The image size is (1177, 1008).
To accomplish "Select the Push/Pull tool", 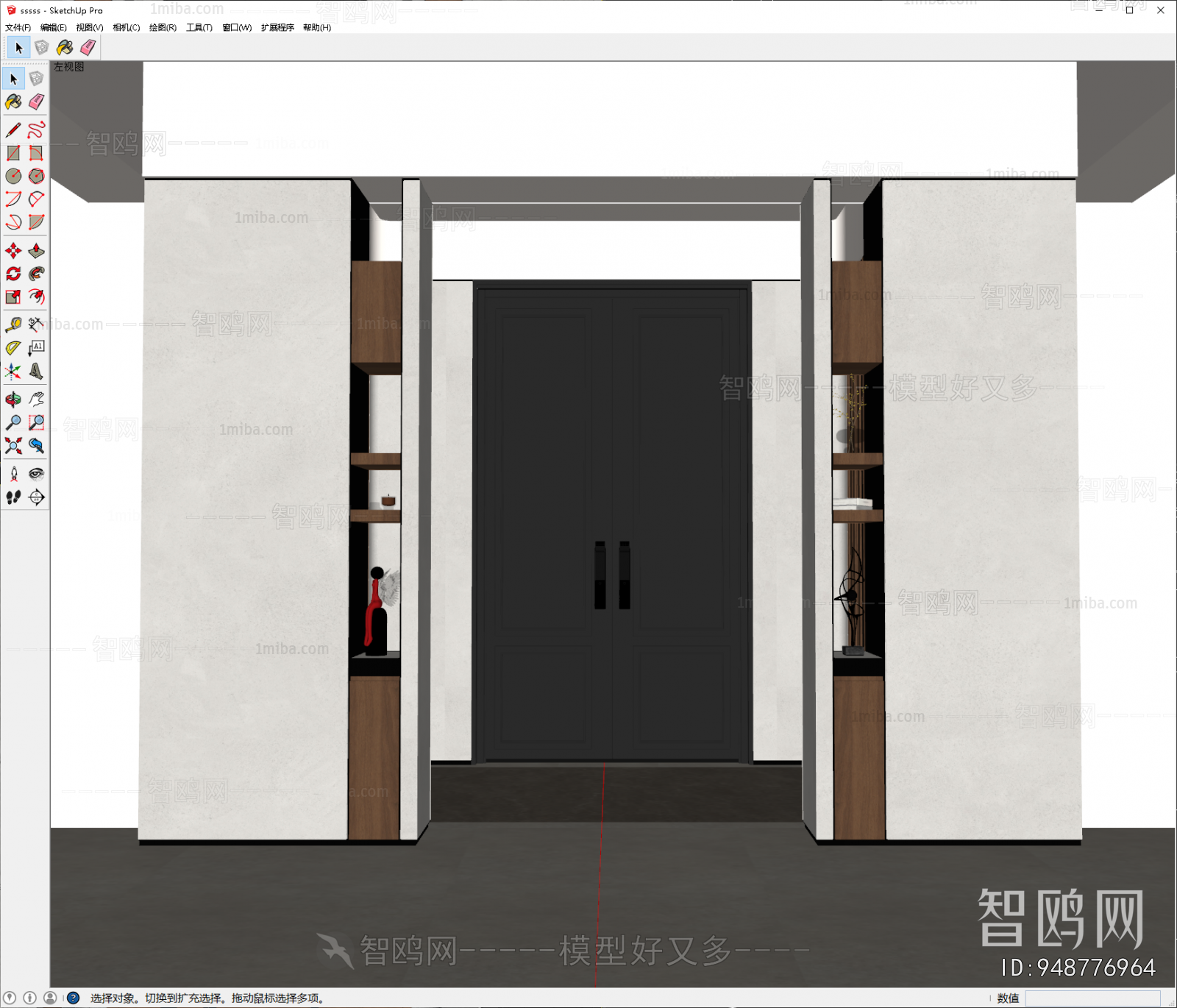I will tap(36, 250).
